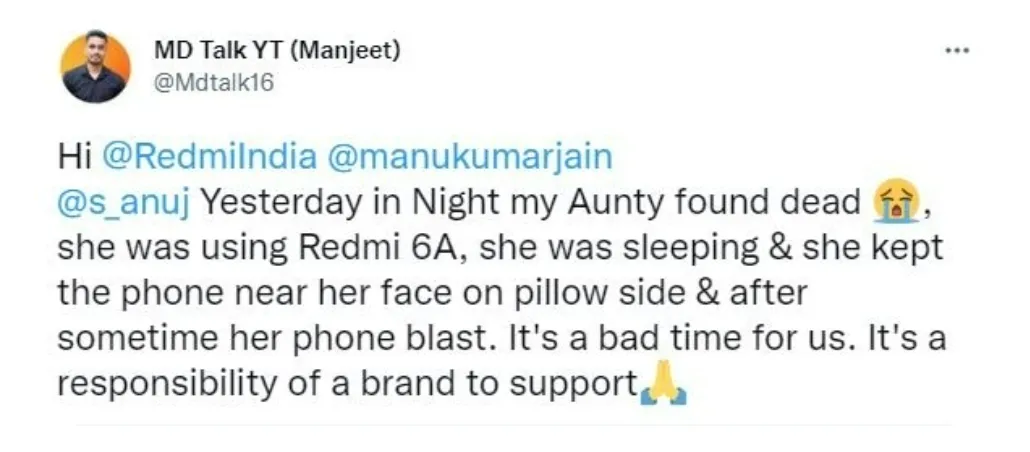
Task: Open the MD Talk YT display name
Action: coord(277,50)
